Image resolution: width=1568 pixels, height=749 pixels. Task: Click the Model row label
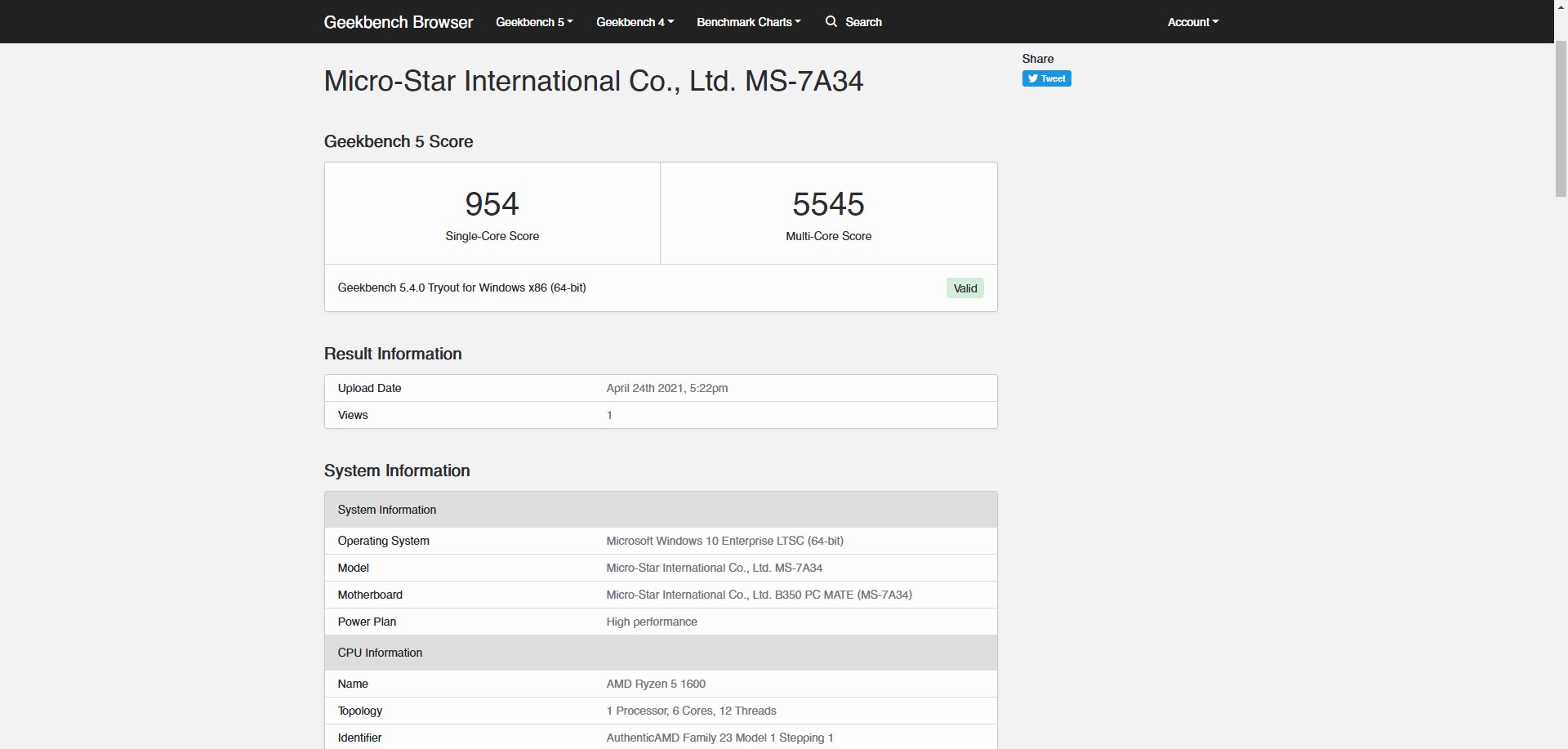(x=353, y=568)
